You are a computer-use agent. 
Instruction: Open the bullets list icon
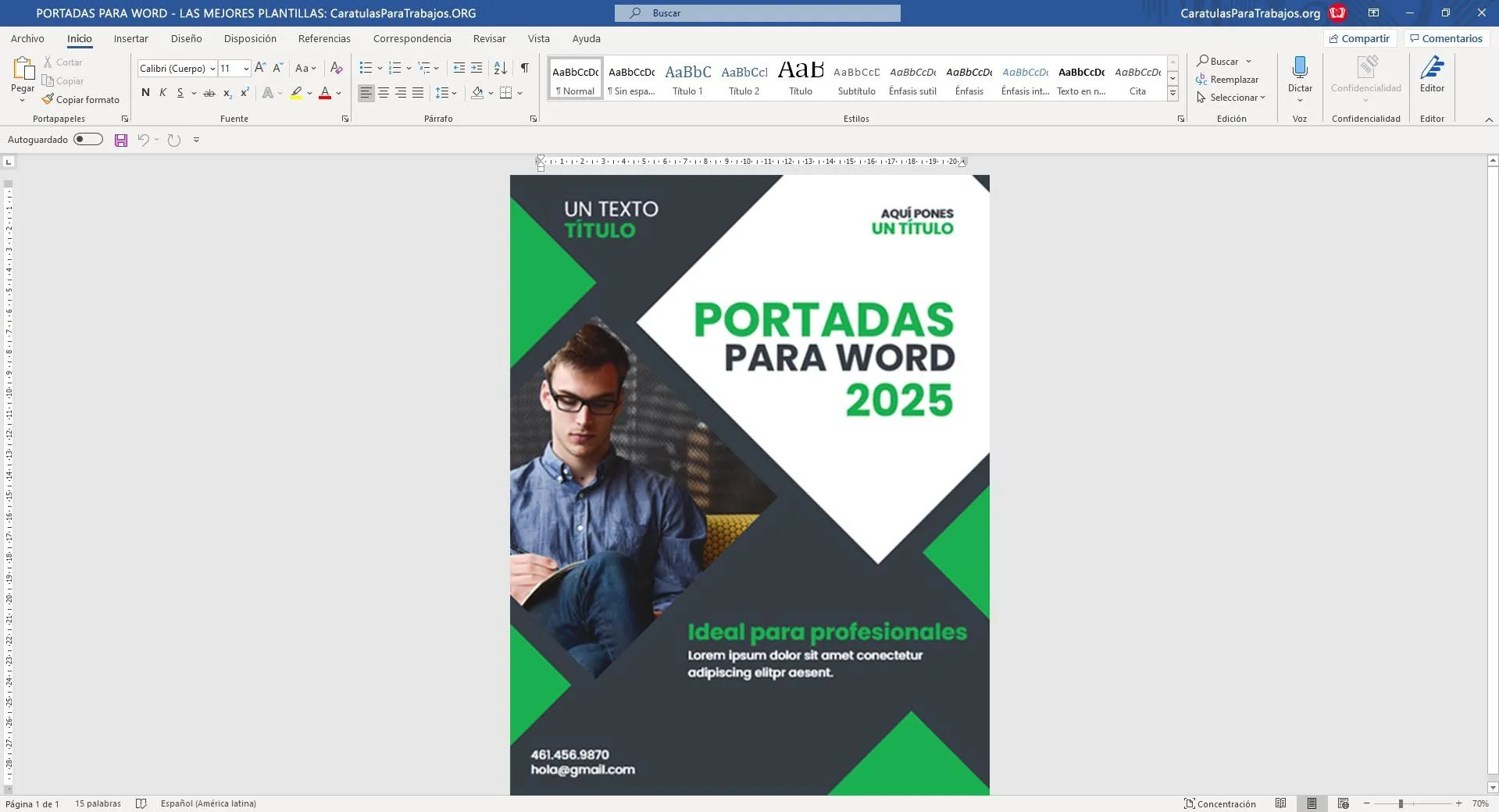[x=366, y=68]
